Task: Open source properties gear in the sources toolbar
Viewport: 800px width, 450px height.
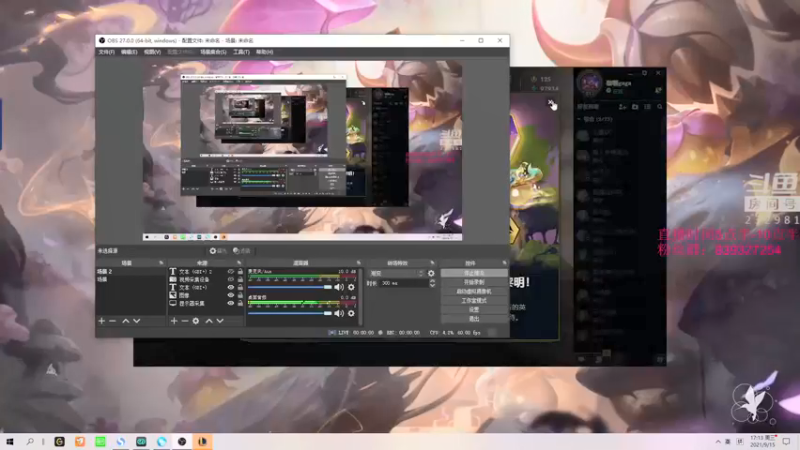Action: pyautogui.click(x=196, y=321)
